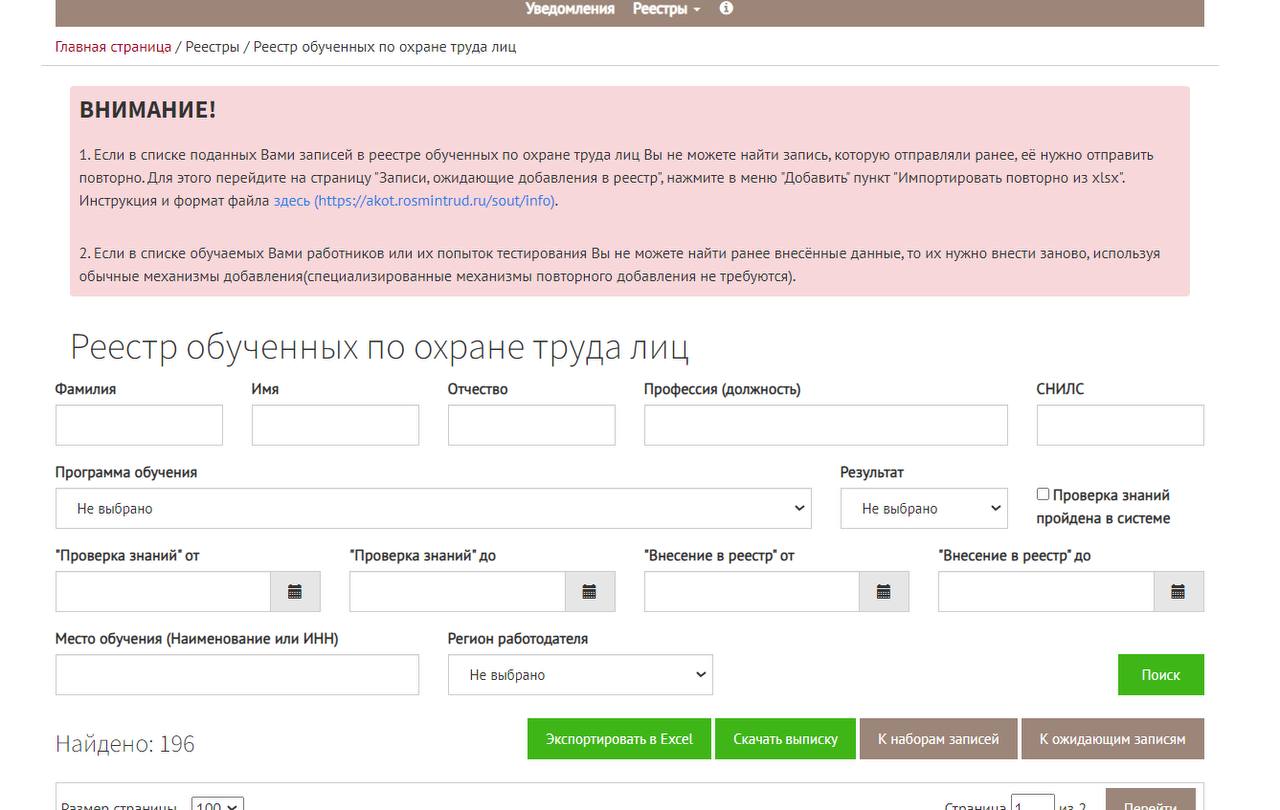The width and height of the screenshot is (1280, 810).
Task: Open К наборам записей button
Action: [938, 739]
